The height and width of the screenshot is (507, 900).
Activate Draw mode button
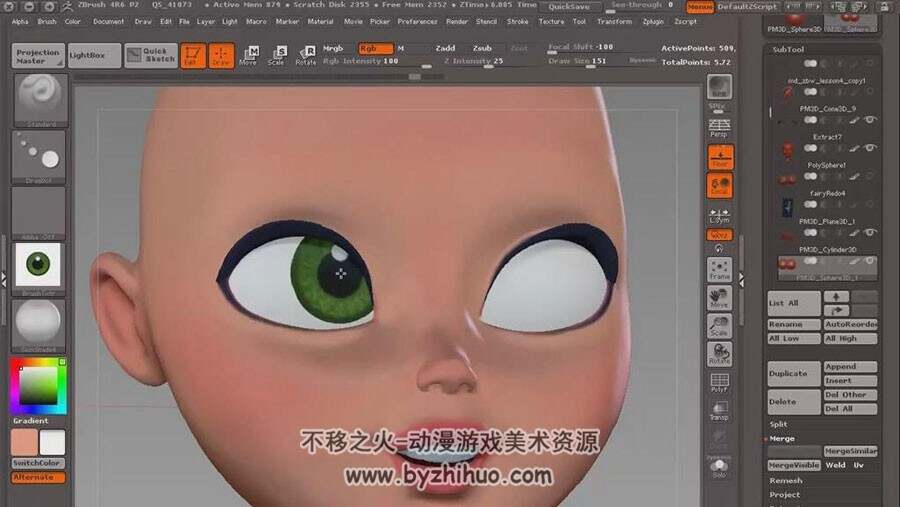click(221, 56)
